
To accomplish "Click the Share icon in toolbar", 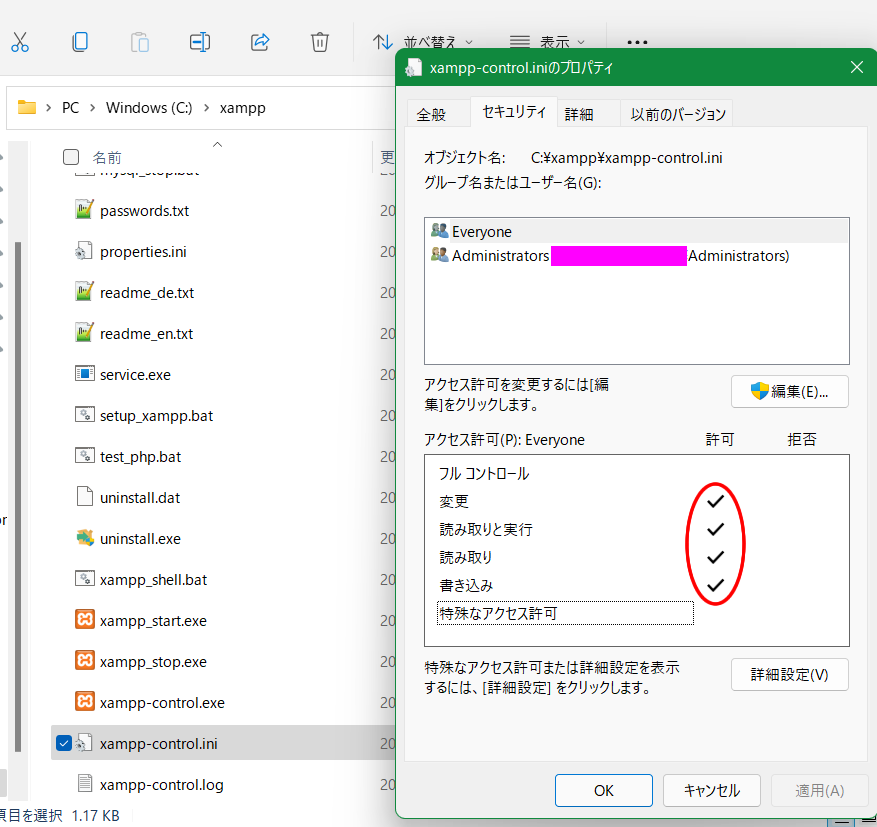I will click(x=260, y=42).
